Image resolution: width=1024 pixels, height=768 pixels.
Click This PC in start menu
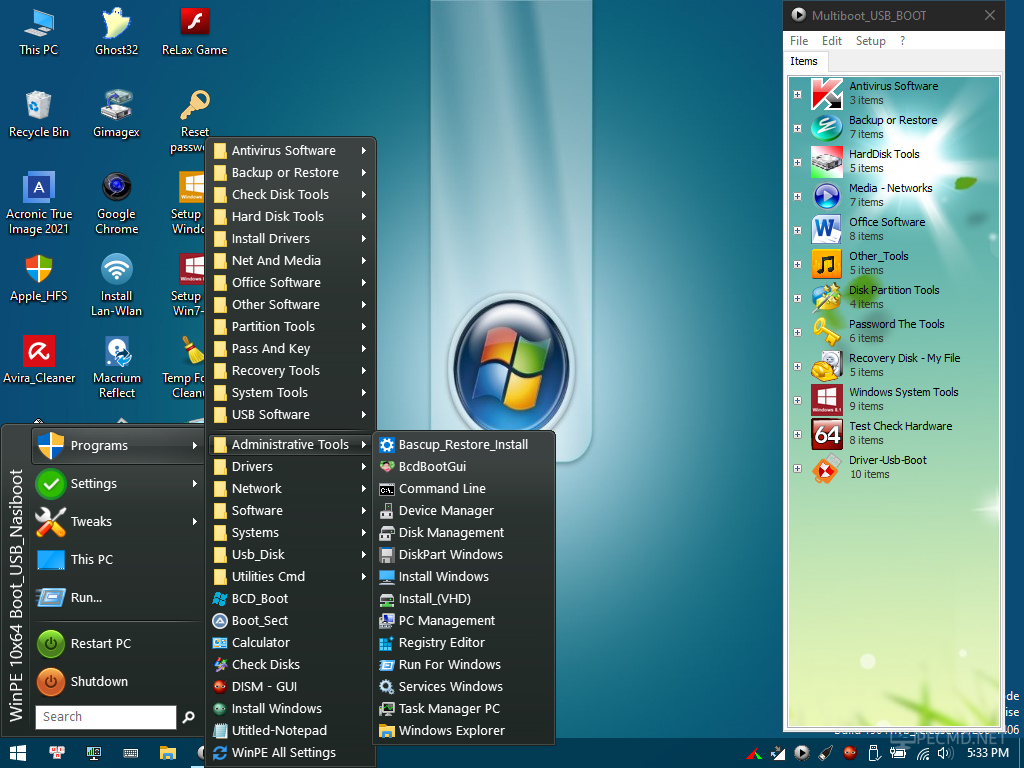tap(118, 560)
